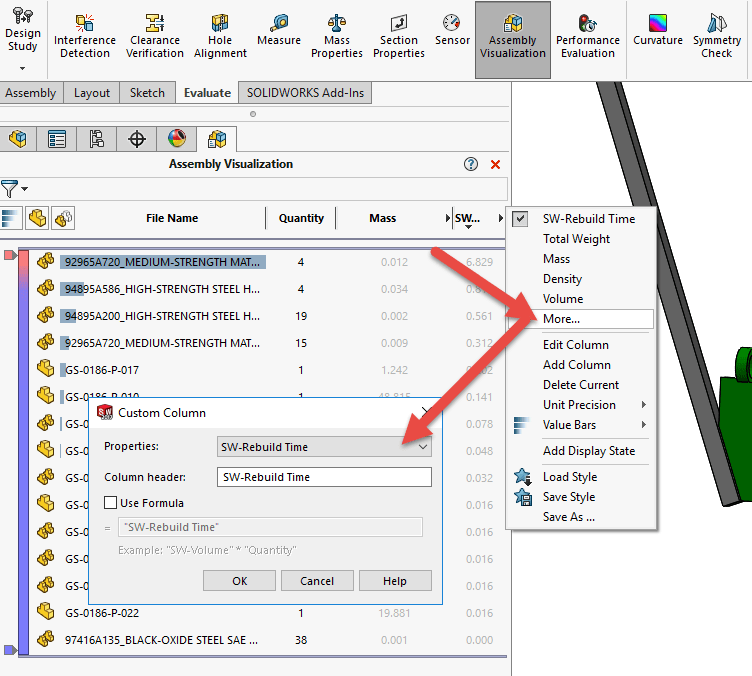Choose Edit Column menu entry
The image size is (752, 676).
coord(581,345)
